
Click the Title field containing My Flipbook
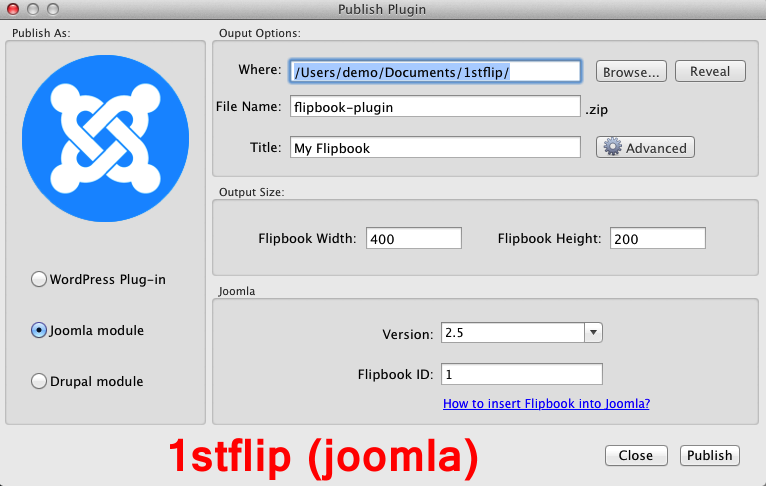pos(435,148)
